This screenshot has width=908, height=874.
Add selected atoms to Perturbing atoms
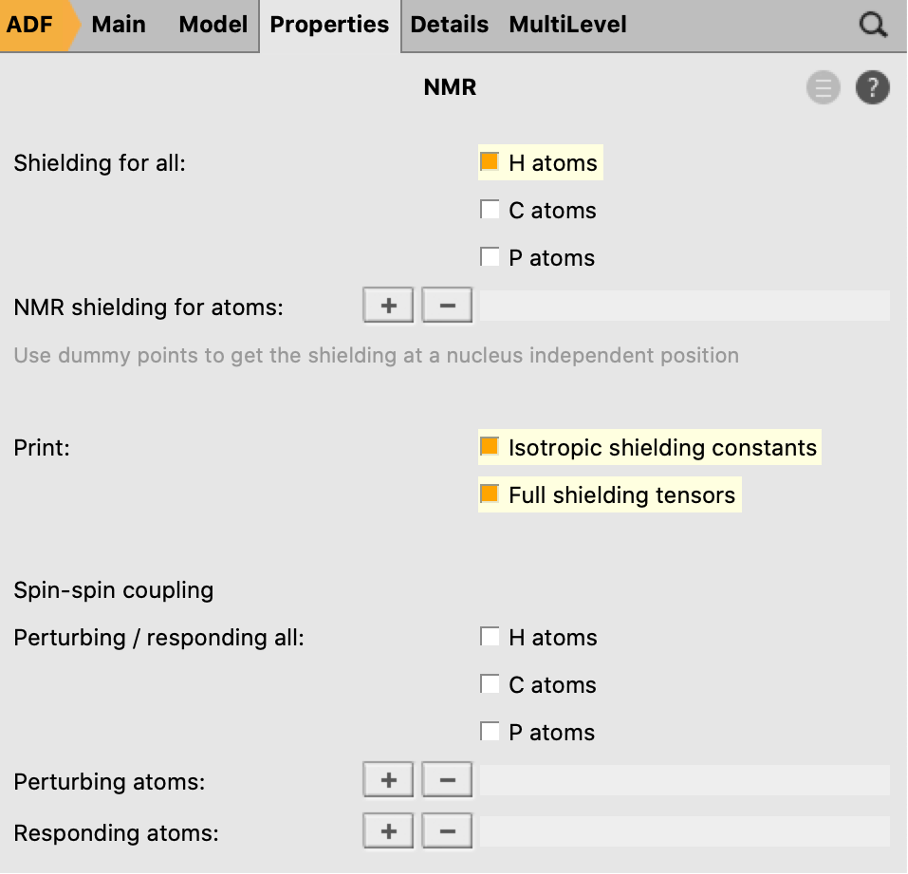pyautogui.click(x=388, y=780)
